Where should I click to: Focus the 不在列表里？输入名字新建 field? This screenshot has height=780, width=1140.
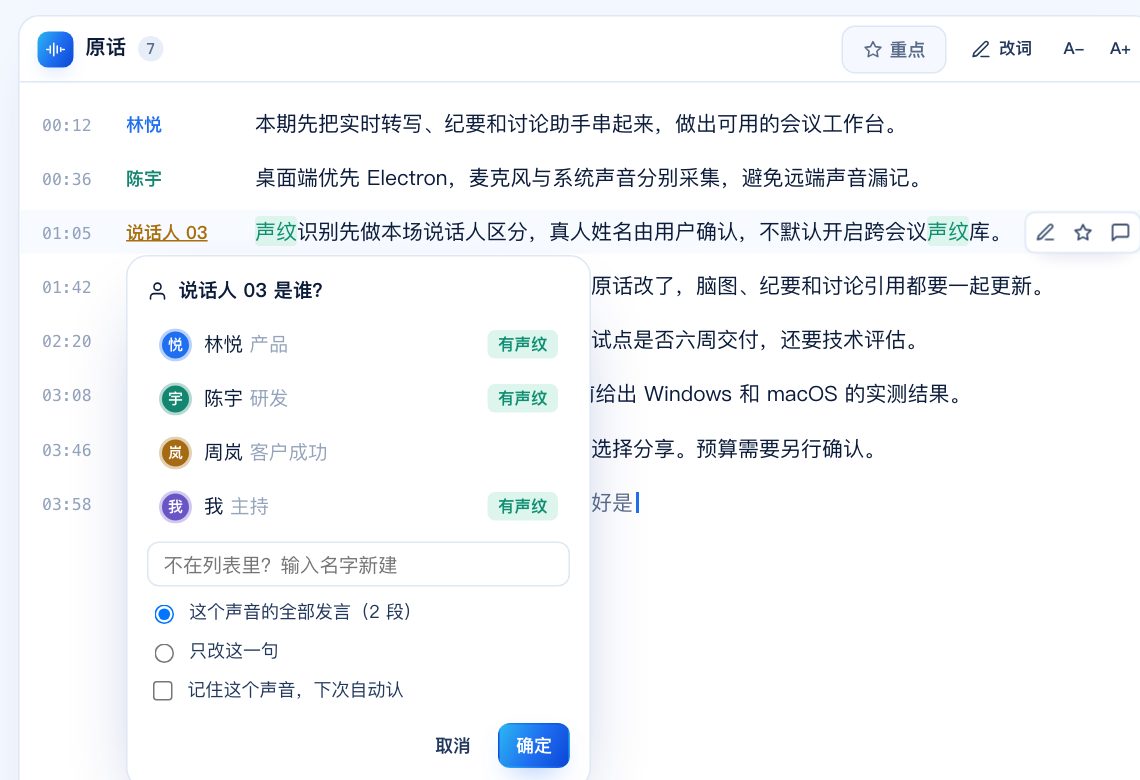click(x=358, y=564)
